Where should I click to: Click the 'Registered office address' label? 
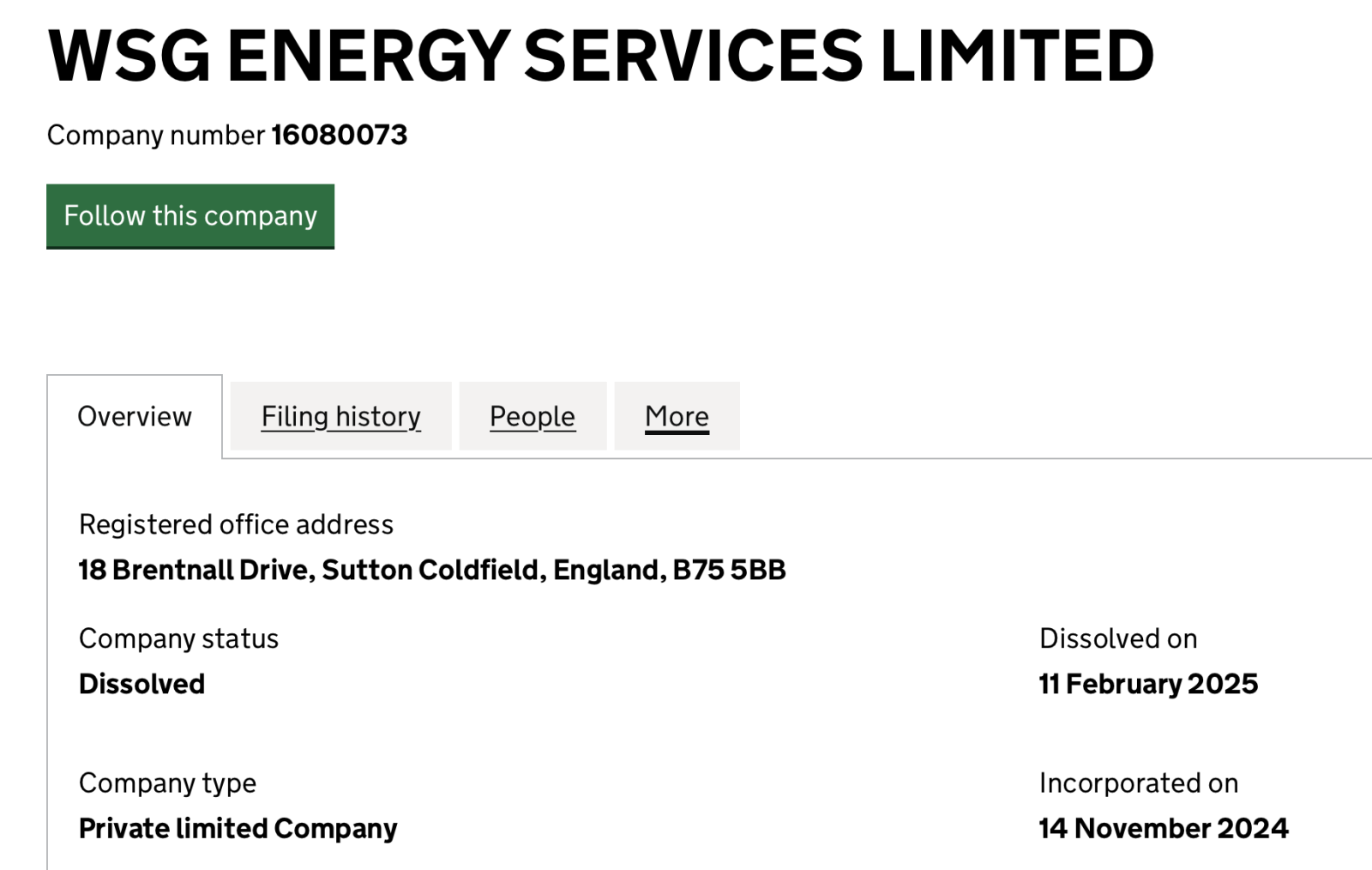(236, 524)
